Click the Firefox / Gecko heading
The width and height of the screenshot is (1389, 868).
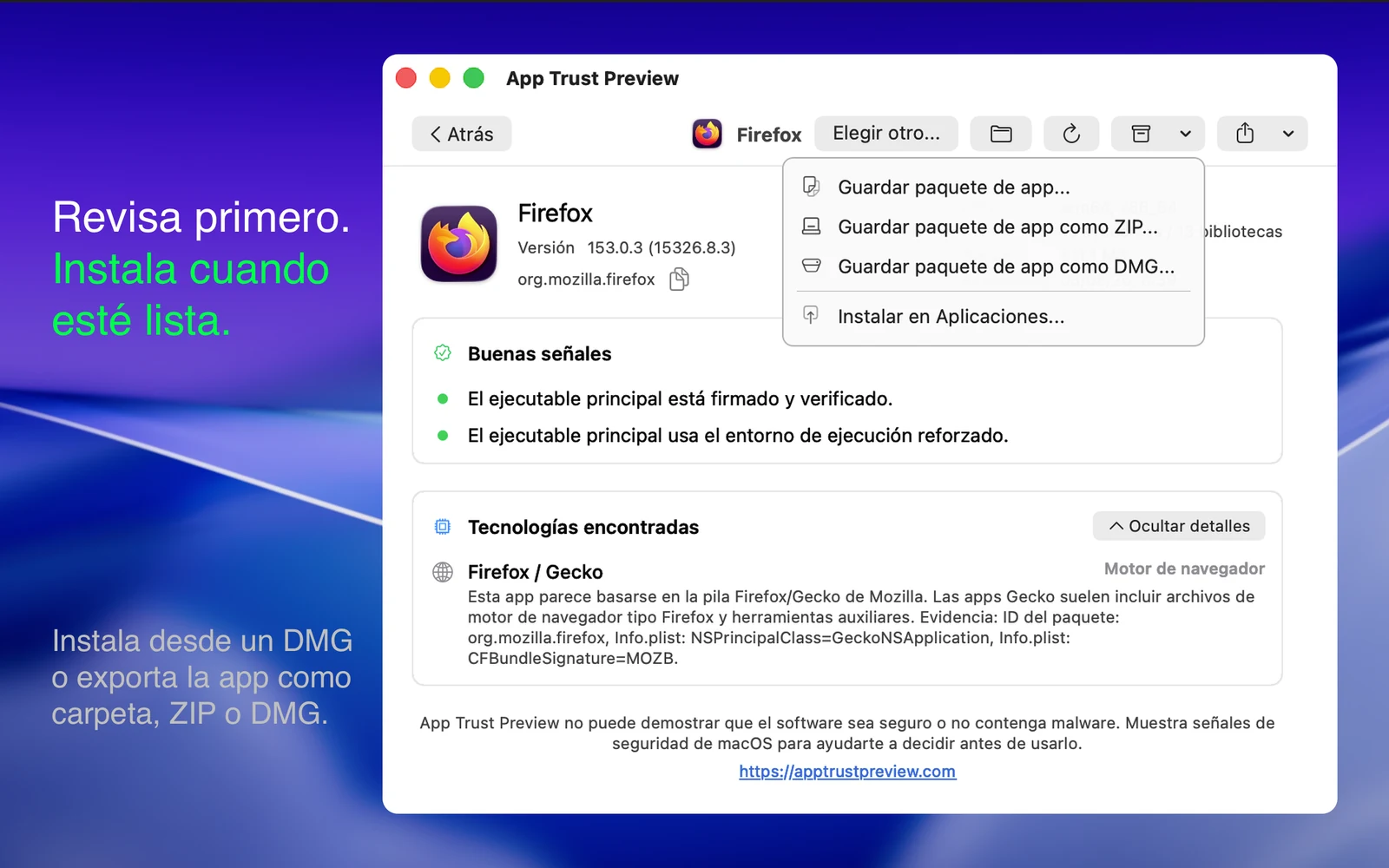pos(535,572)
